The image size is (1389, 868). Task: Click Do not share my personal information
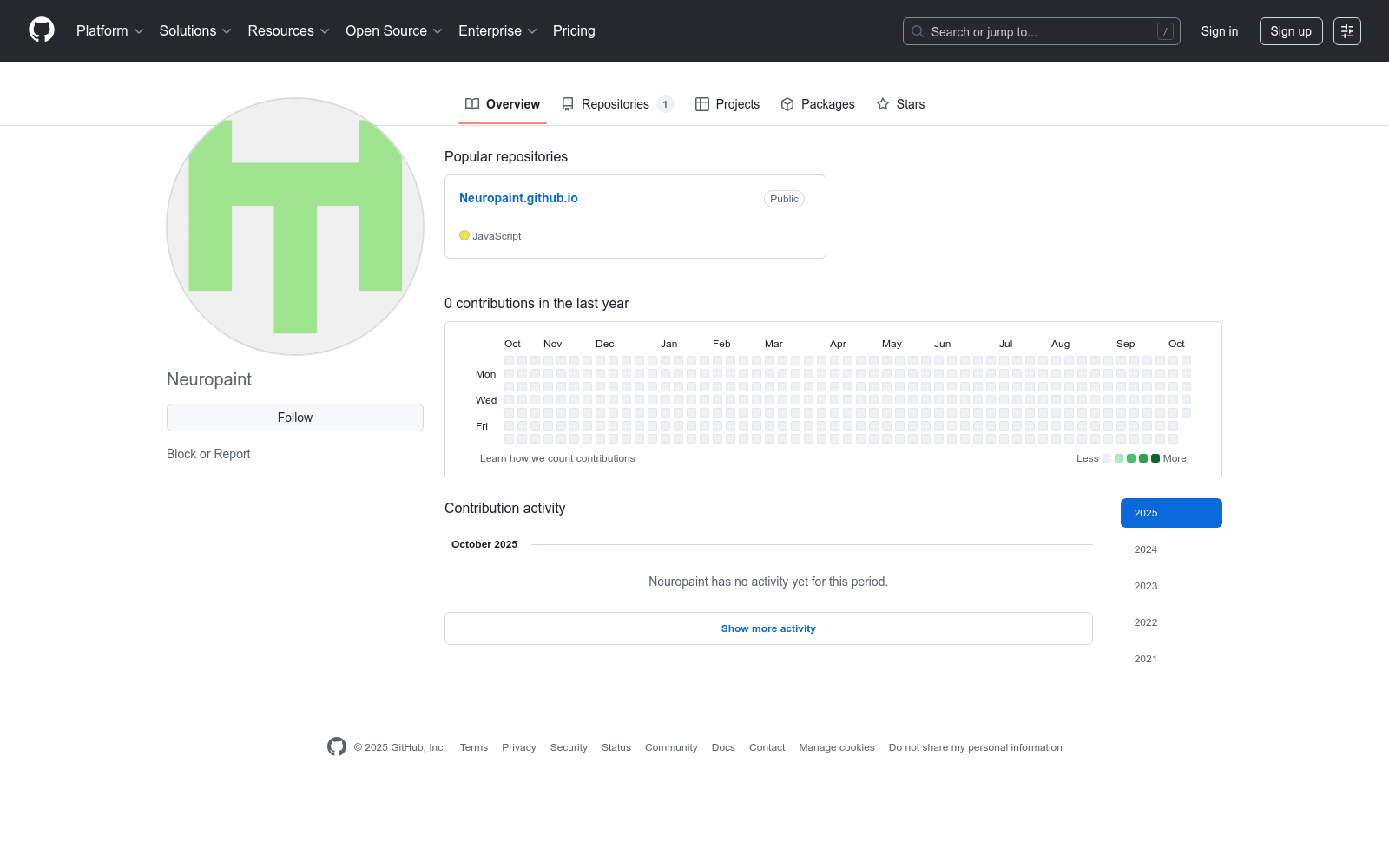click(976, 747)
